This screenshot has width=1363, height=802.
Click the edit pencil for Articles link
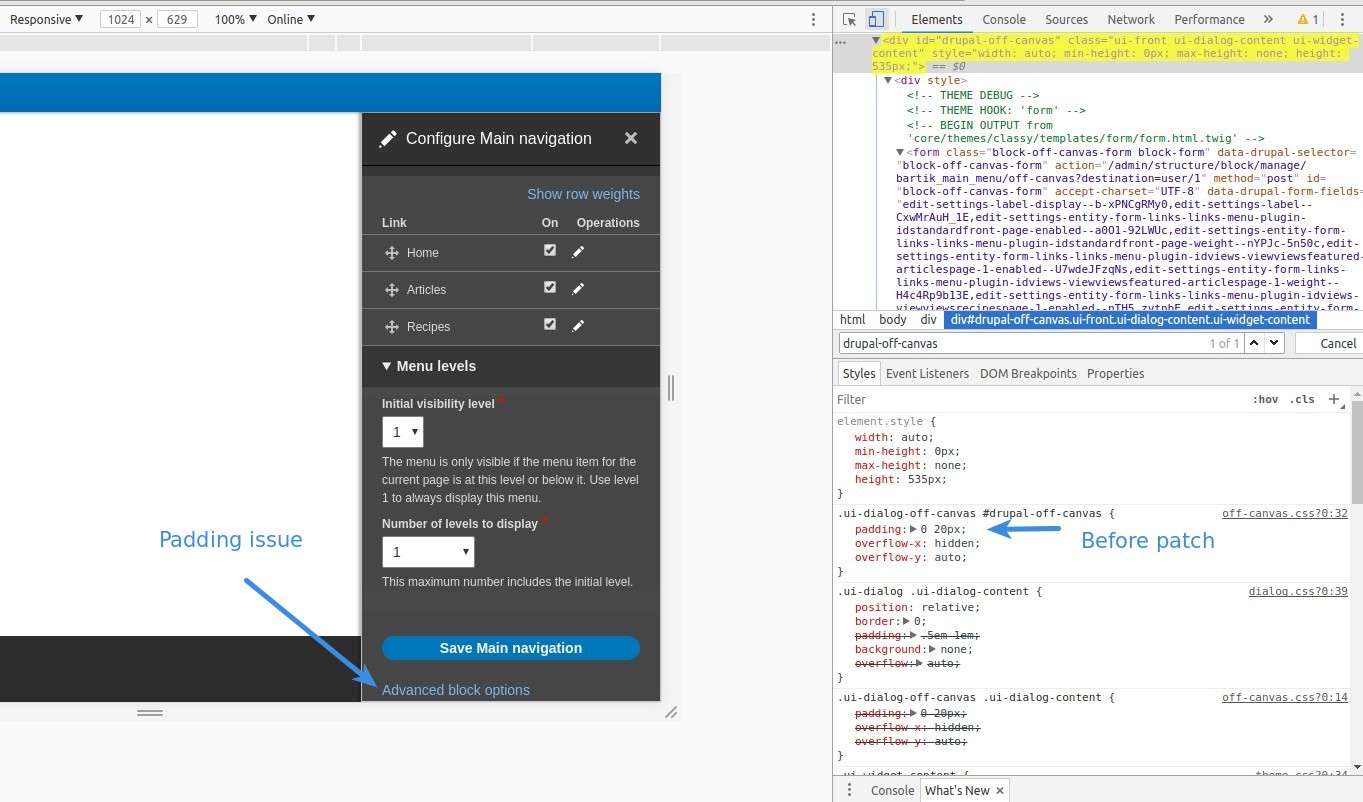tap(578, 289)
